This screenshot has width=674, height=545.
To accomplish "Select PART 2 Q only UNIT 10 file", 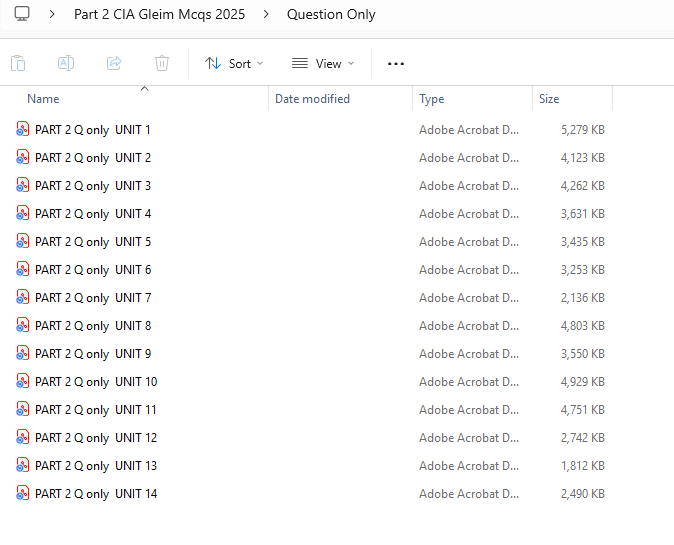I will (x=96, y=382).
